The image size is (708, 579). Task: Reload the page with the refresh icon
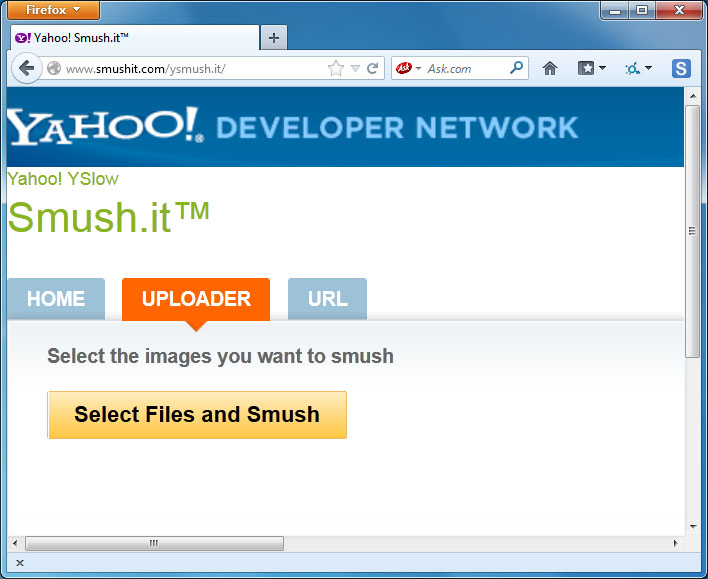click(x=373, y=69)
